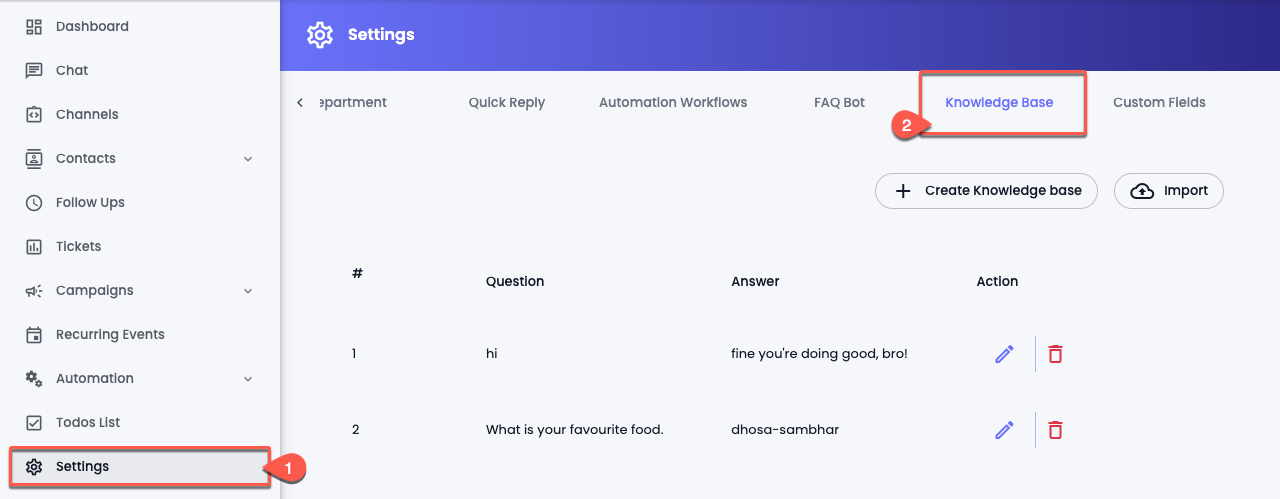Select the Custom Fields tab

point(1159,102)
